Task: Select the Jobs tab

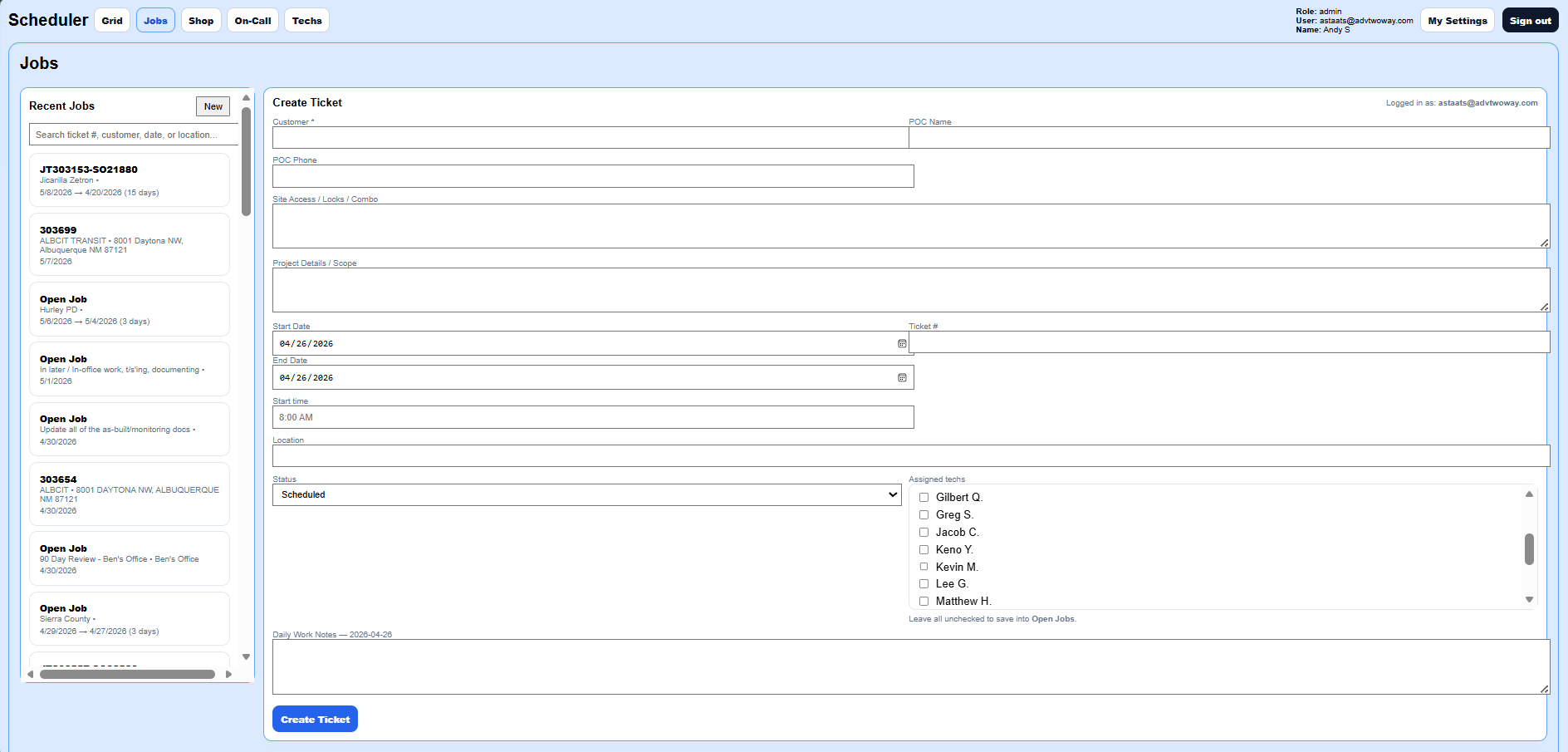Action: (x=155, y=20)
